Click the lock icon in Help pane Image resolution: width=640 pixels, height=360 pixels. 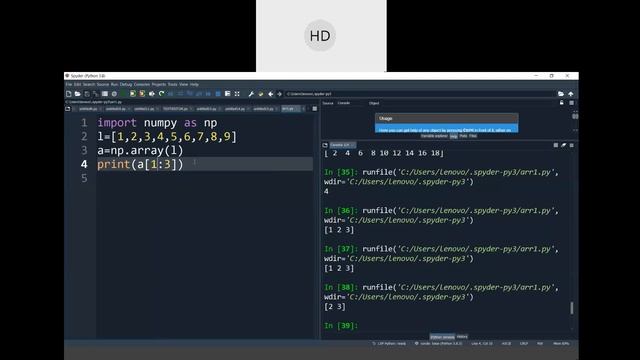[x=562, y=103]
